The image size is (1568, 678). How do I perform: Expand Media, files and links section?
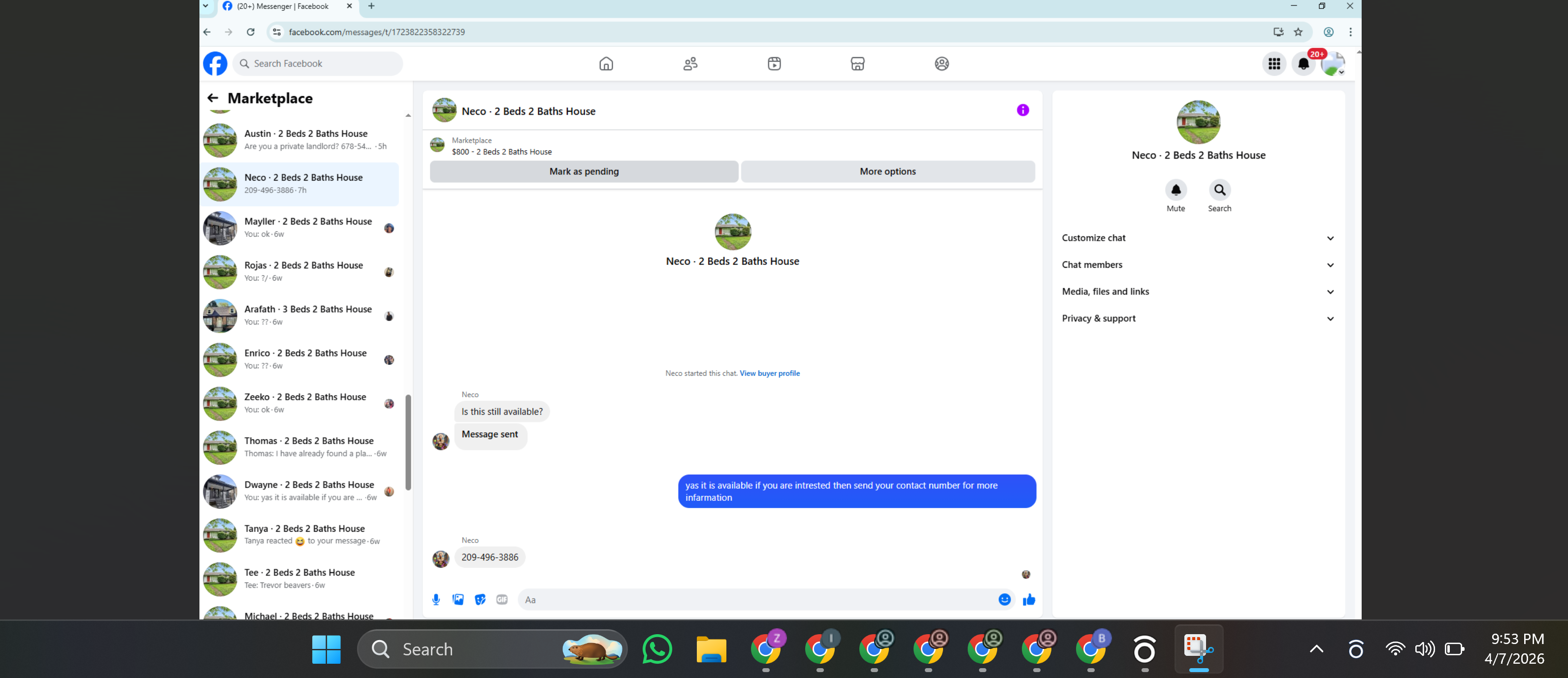click(x=1199, y=291)
